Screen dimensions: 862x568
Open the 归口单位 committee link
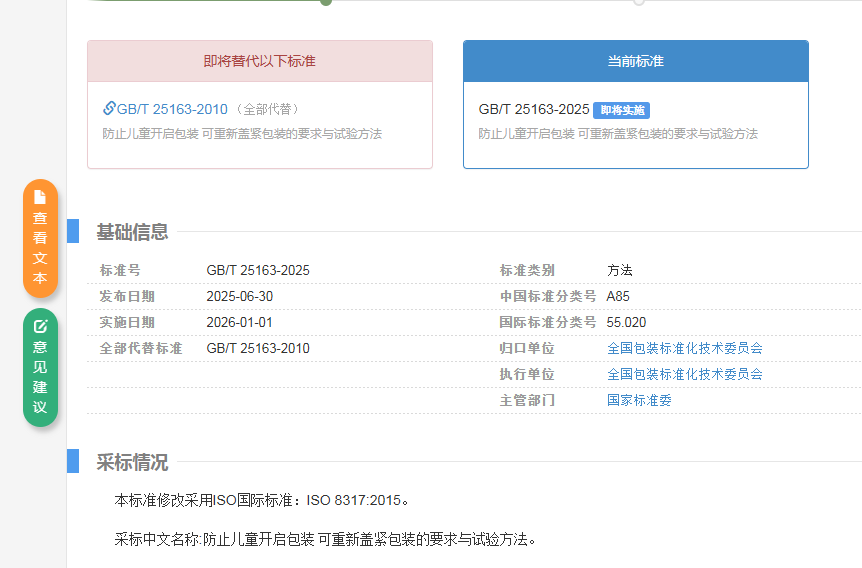click(x=684, y=348)
